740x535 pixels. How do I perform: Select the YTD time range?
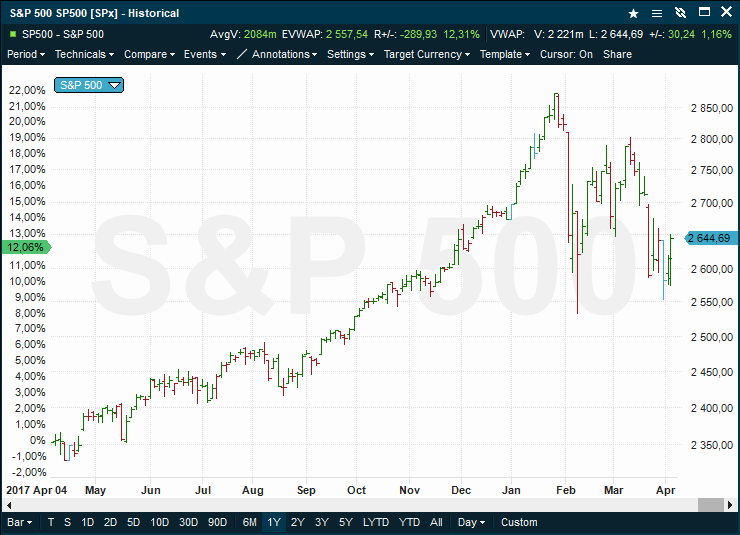(409, 522)
